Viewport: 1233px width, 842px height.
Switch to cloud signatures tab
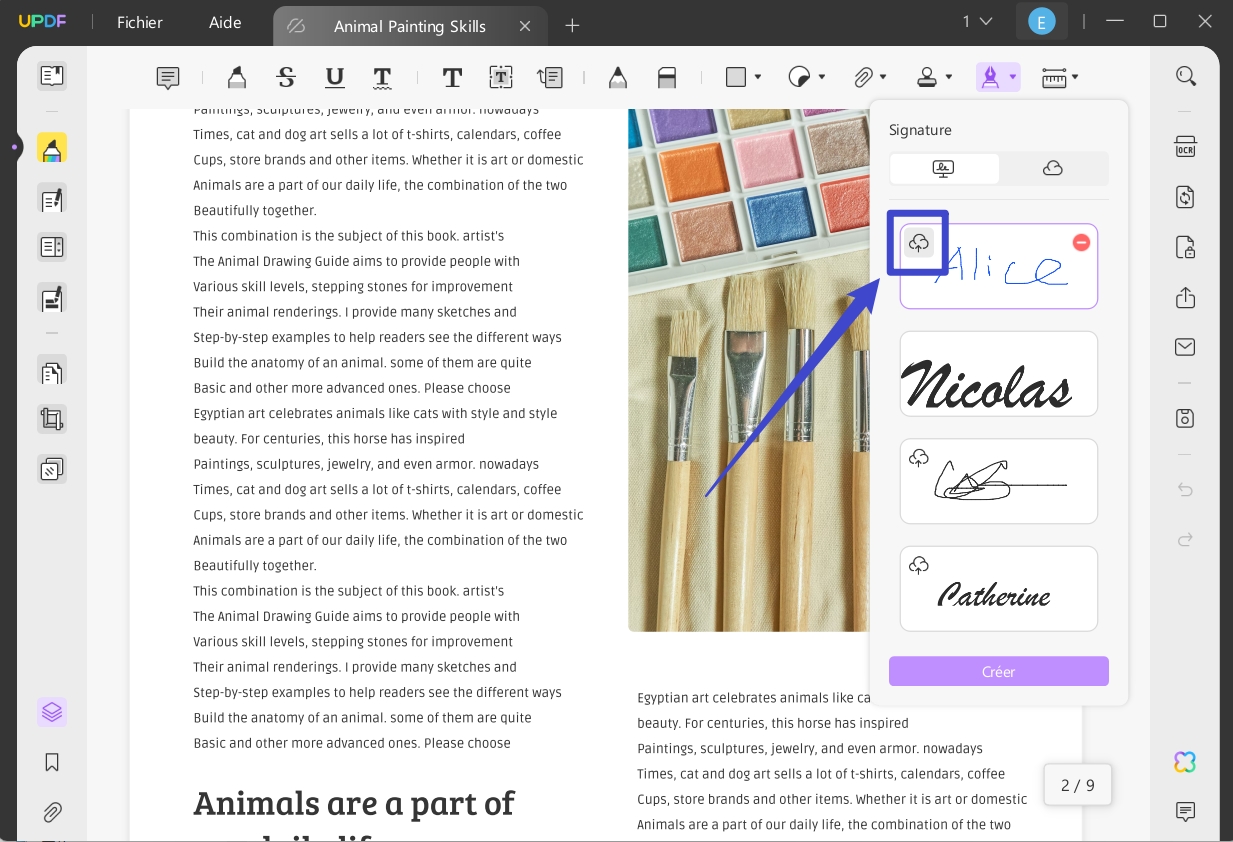point(1053,169)
